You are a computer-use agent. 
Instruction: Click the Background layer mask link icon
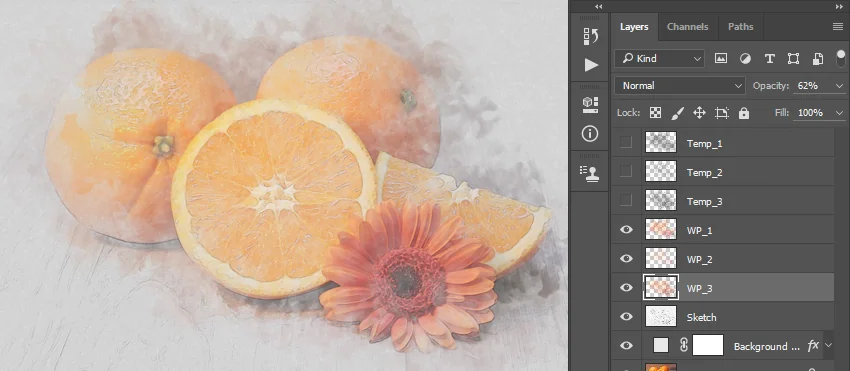coord(684,345)
